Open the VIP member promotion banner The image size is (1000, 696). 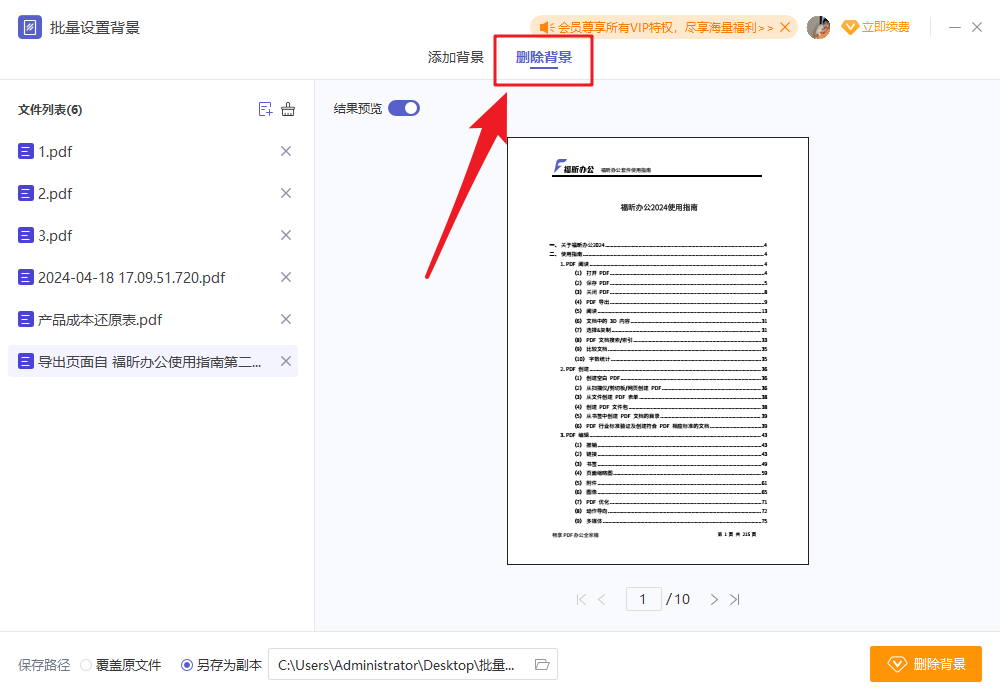click(665, 27)
